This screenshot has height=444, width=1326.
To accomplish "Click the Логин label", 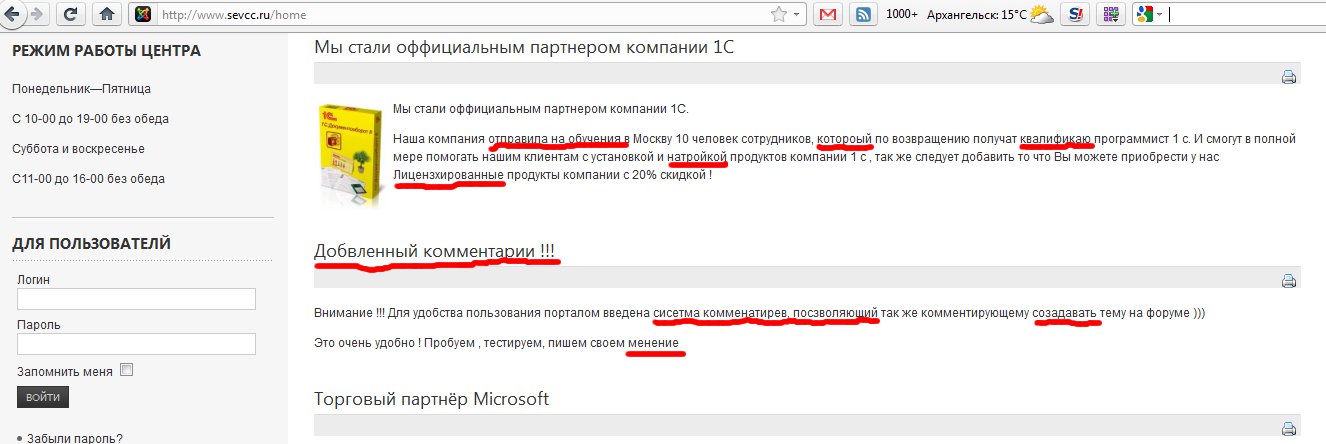I will coord(33,280).
